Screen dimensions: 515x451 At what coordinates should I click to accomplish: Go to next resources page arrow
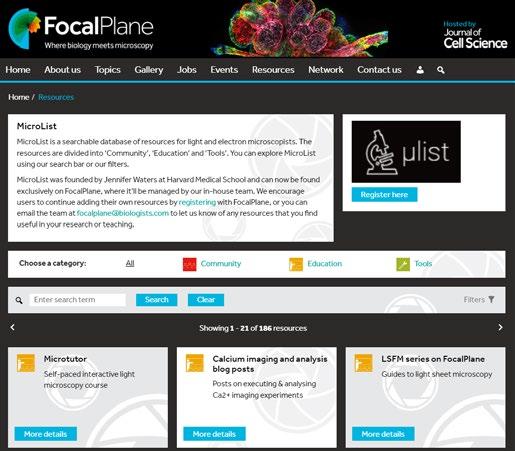(500, 327)
